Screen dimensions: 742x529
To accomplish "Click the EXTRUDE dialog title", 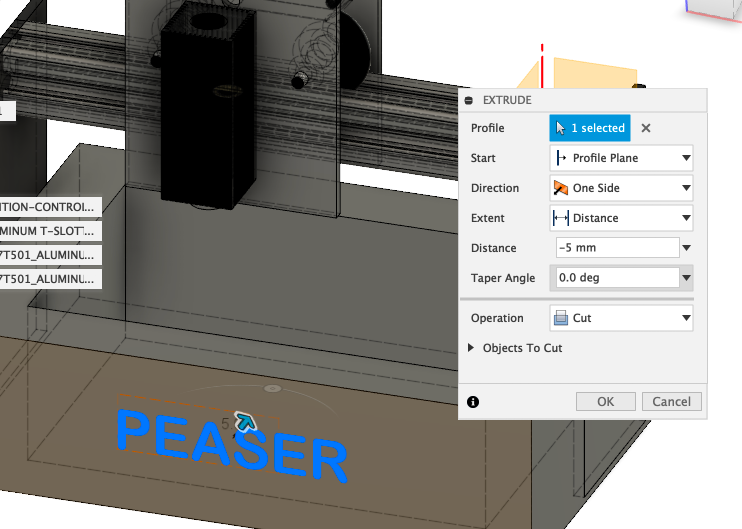I will (x=507, y=100).
